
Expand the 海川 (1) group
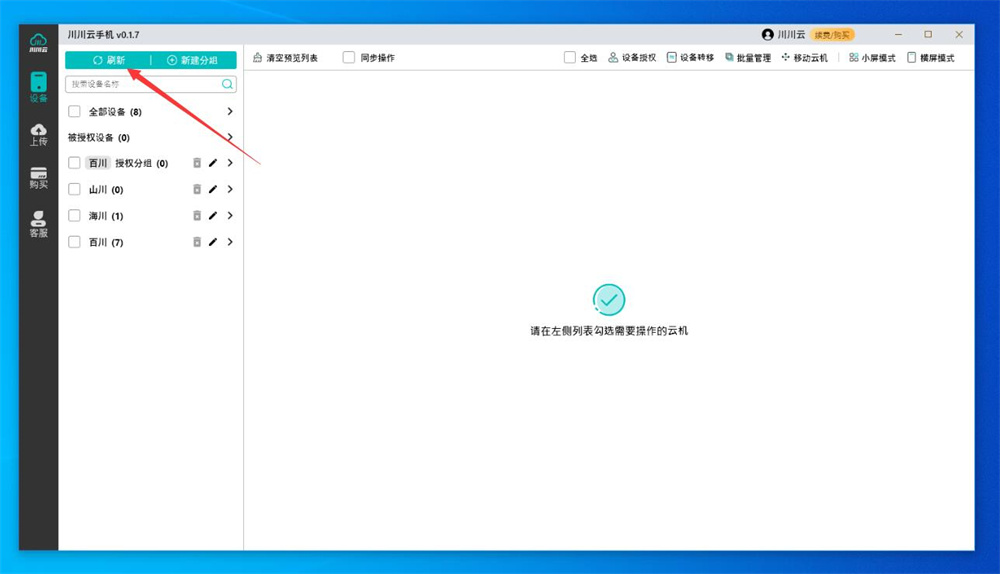pos(230,216)
